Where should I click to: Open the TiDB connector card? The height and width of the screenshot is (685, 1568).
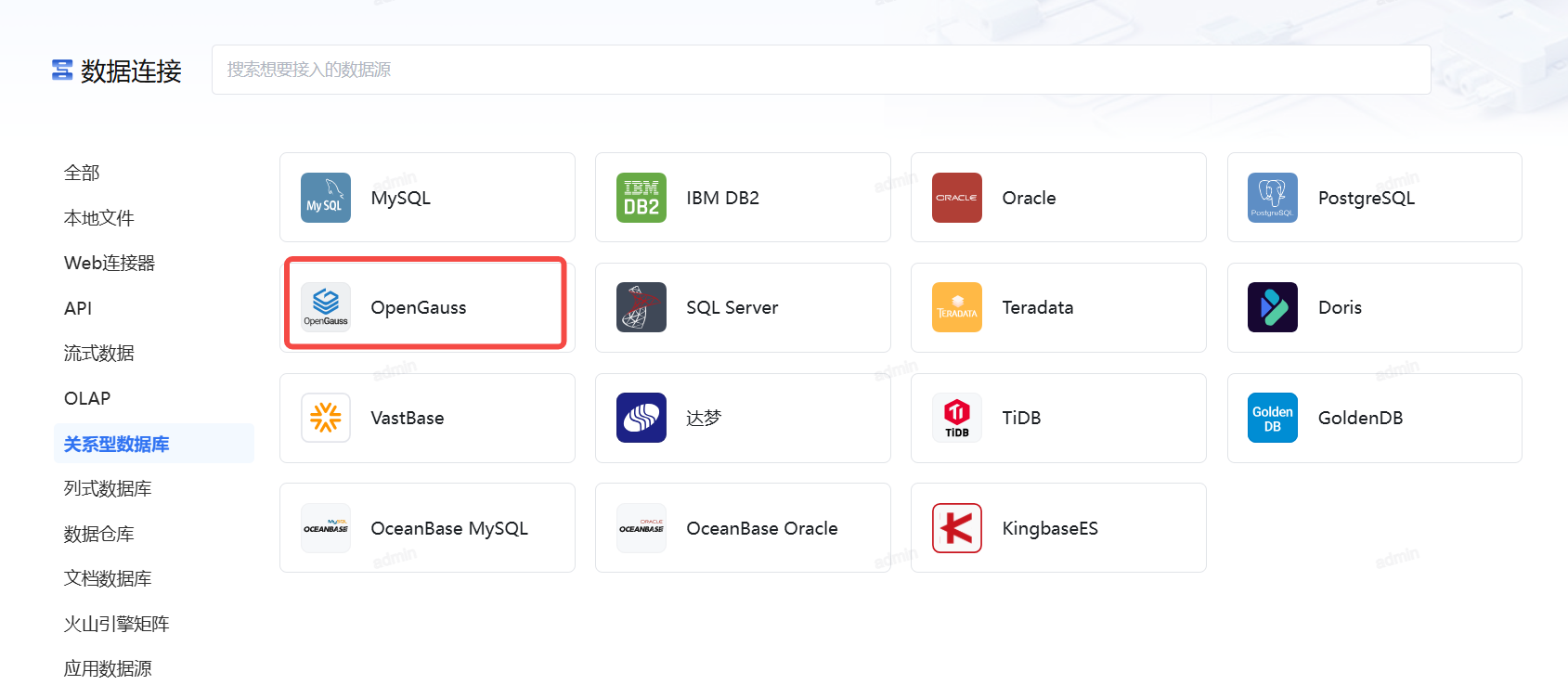click(1058, 418)
